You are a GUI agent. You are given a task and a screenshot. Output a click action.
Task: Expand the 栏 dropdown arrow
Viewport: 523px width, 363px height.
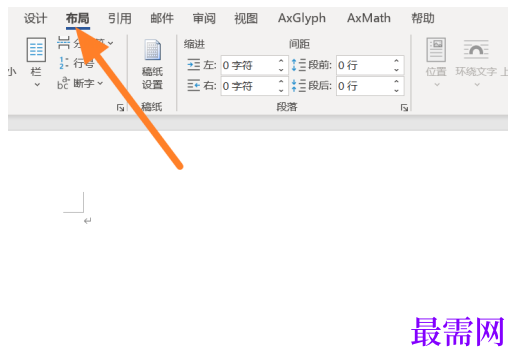pos(37,85)
